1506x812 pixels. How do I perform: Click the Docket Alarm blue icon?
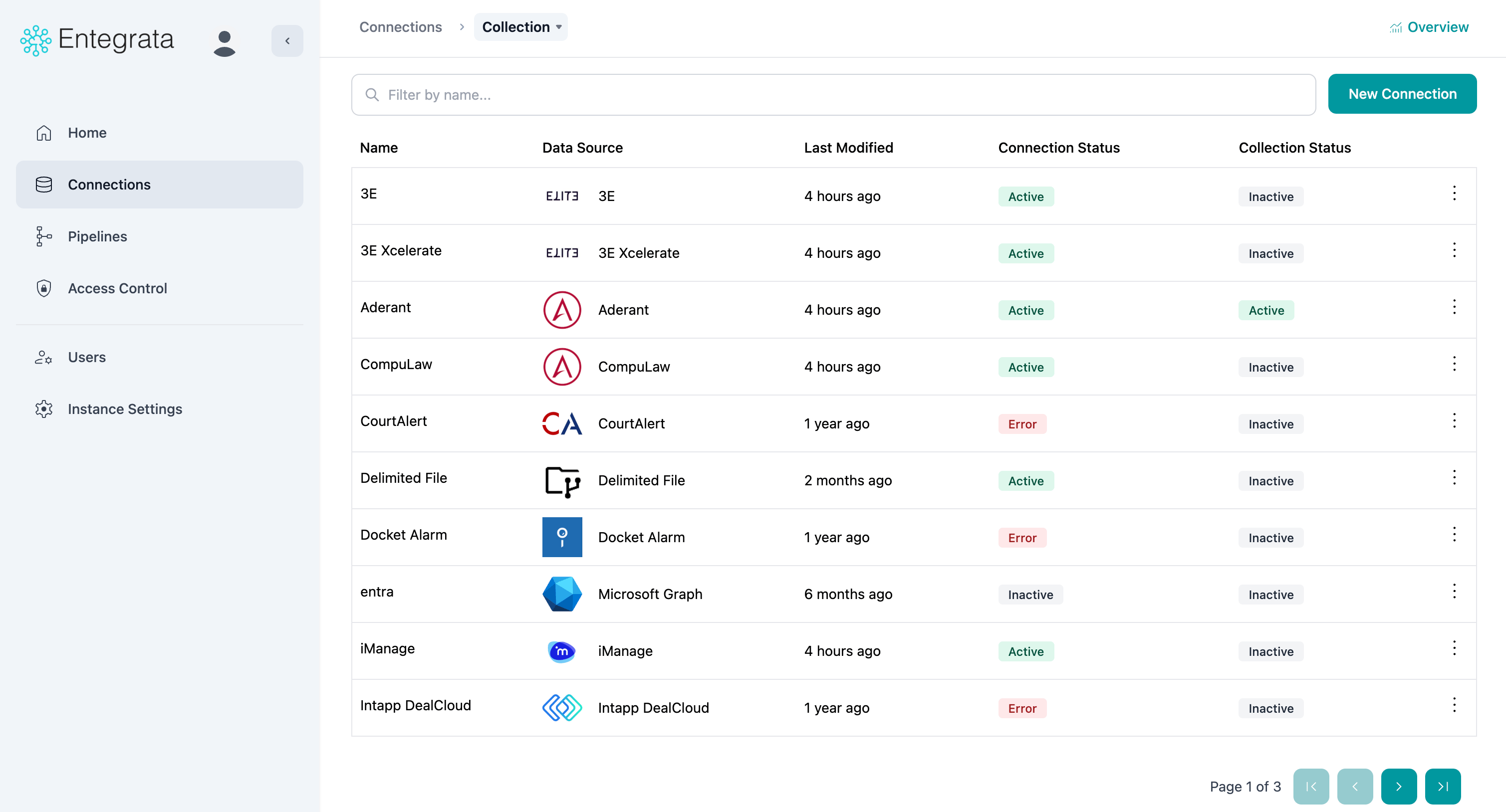(562, 538)
